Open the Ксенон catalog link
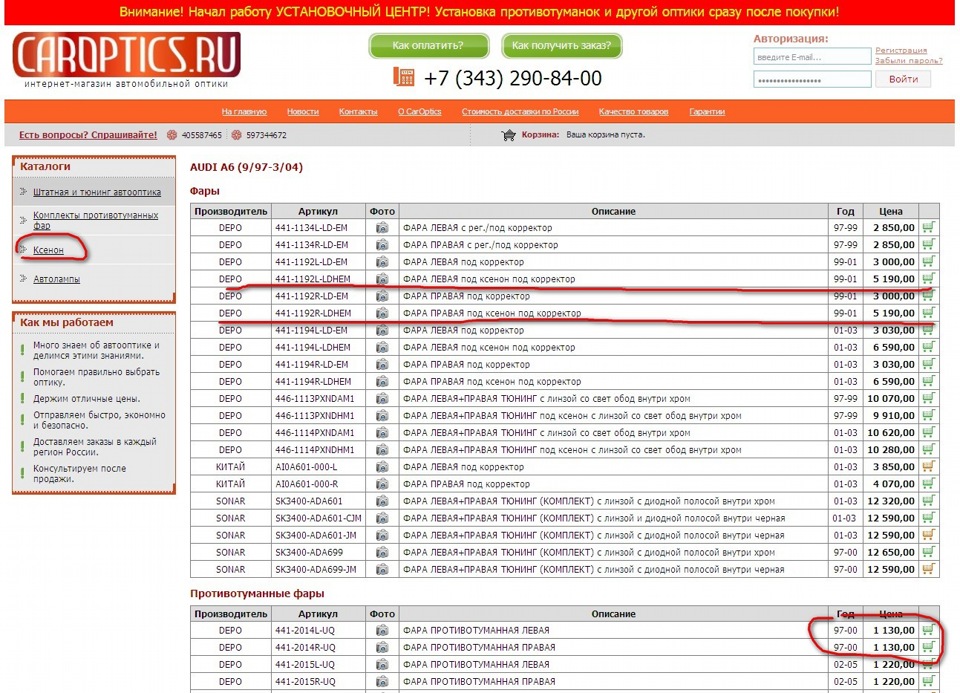Screen dimensions: 960x693 pyautogui.click(x=48, y=250)
